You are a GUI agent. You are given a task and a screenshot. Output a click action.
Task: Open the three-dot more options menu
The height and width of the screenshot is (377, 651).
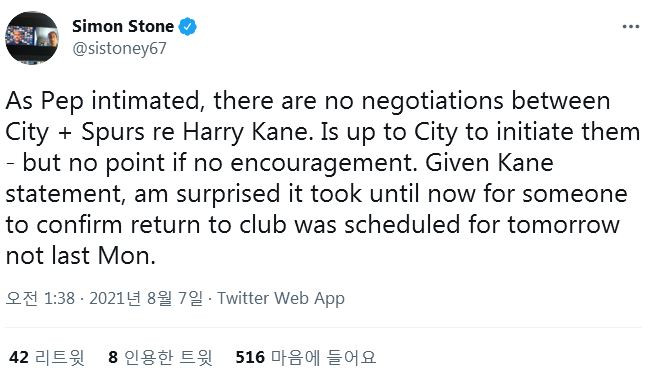coord(630,27)
